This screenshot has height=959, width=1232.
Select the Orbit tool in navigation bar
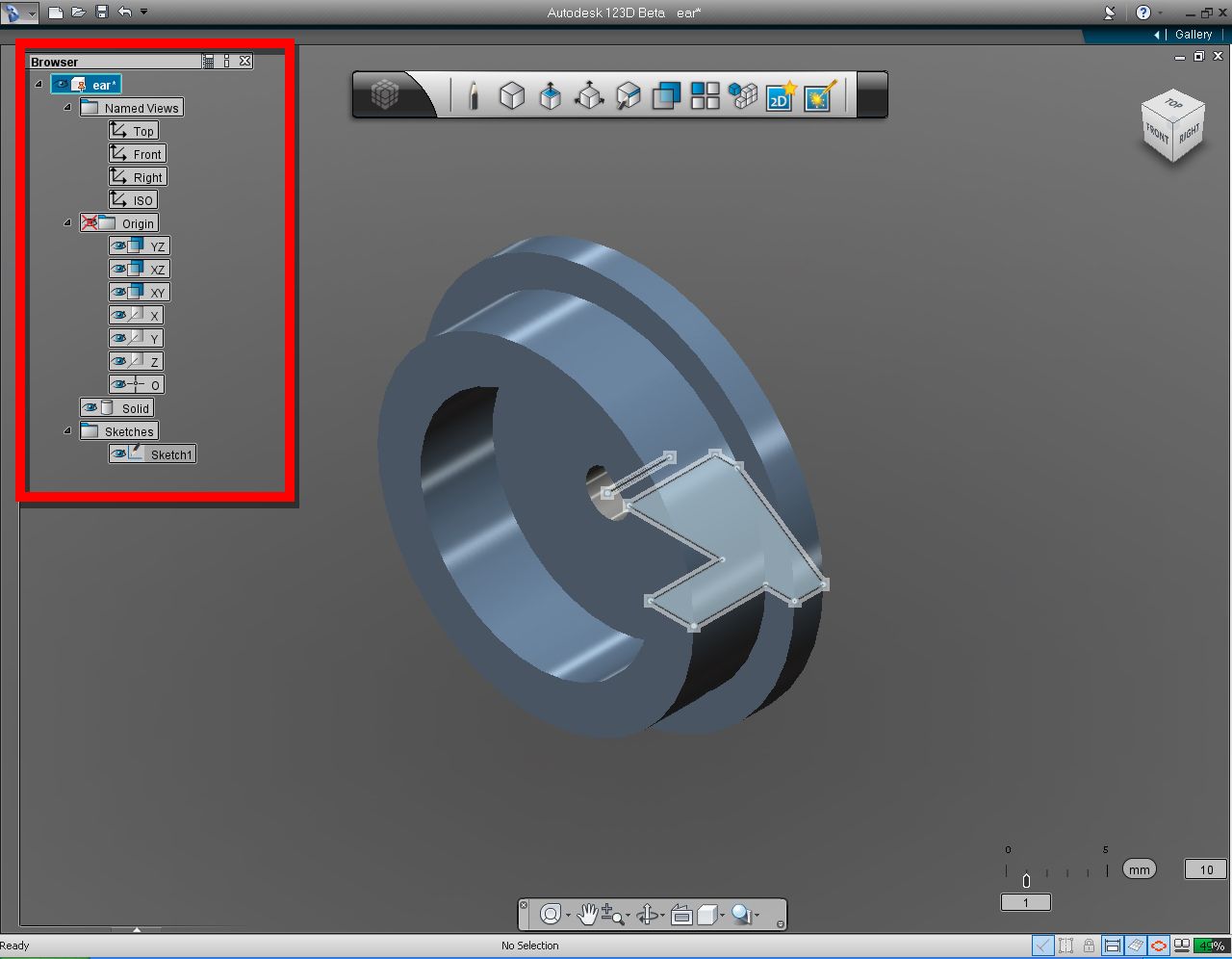(x=550, y=914)
